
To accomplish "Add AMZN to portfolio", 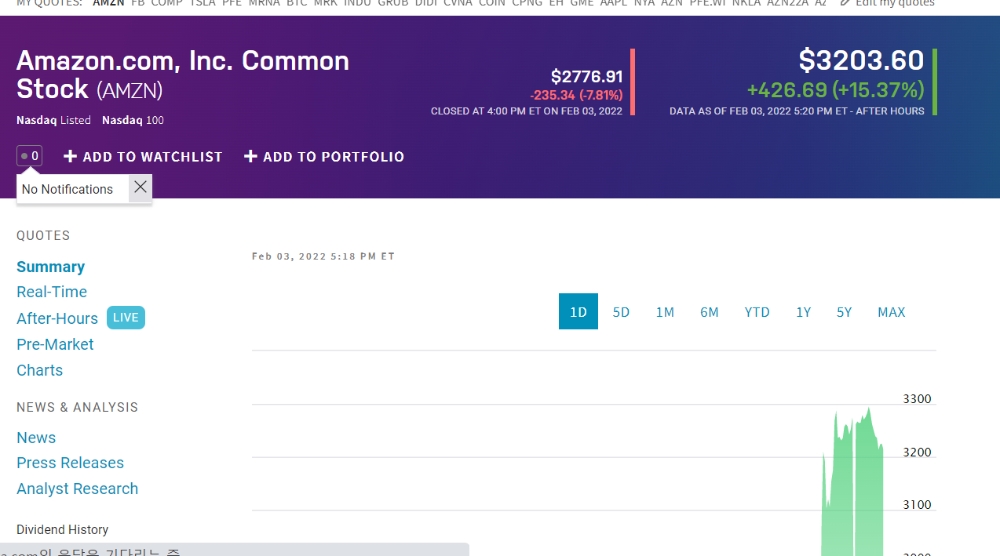I will coord(324,157).
